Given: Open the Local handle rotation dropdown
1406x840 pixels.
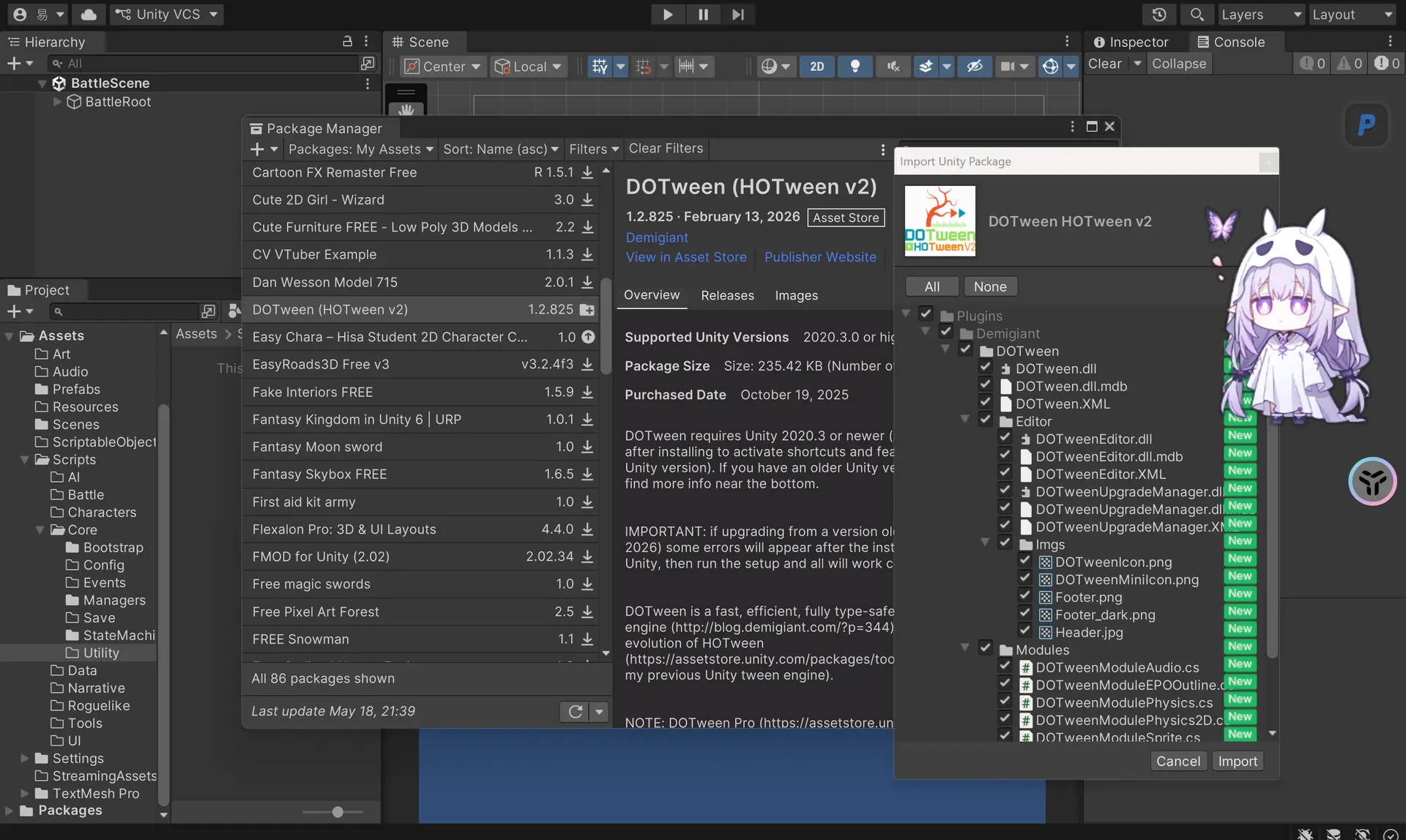Looking at the screenshot, I should (528, 67).
